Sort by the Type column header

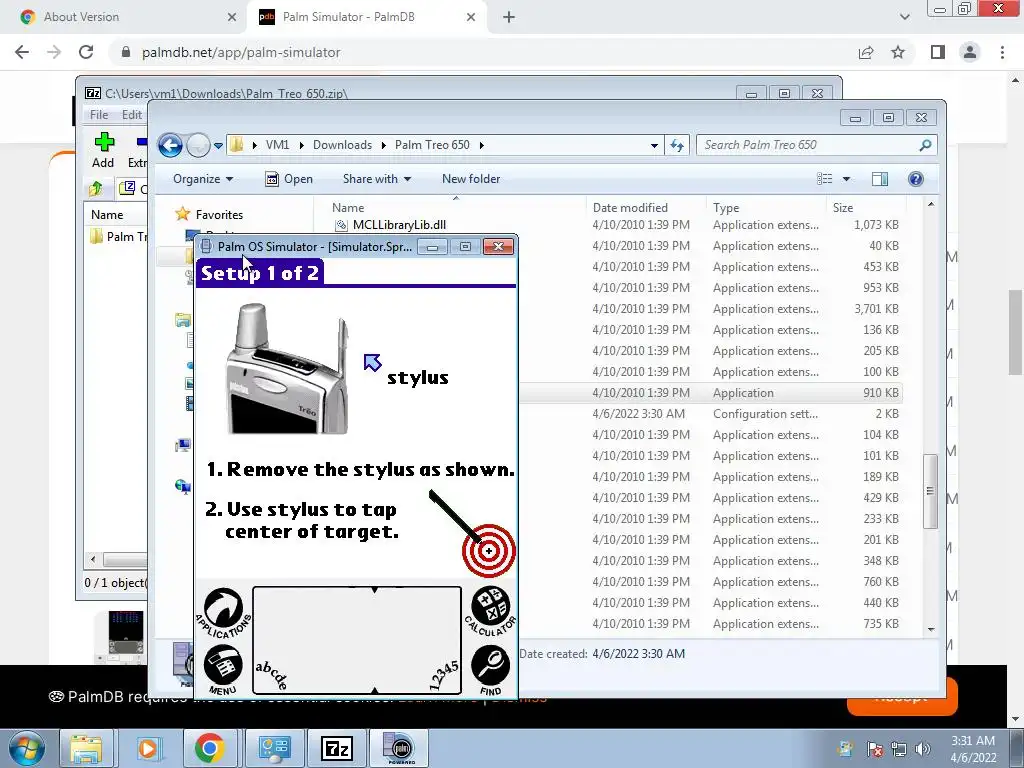[x=726, y=208]
